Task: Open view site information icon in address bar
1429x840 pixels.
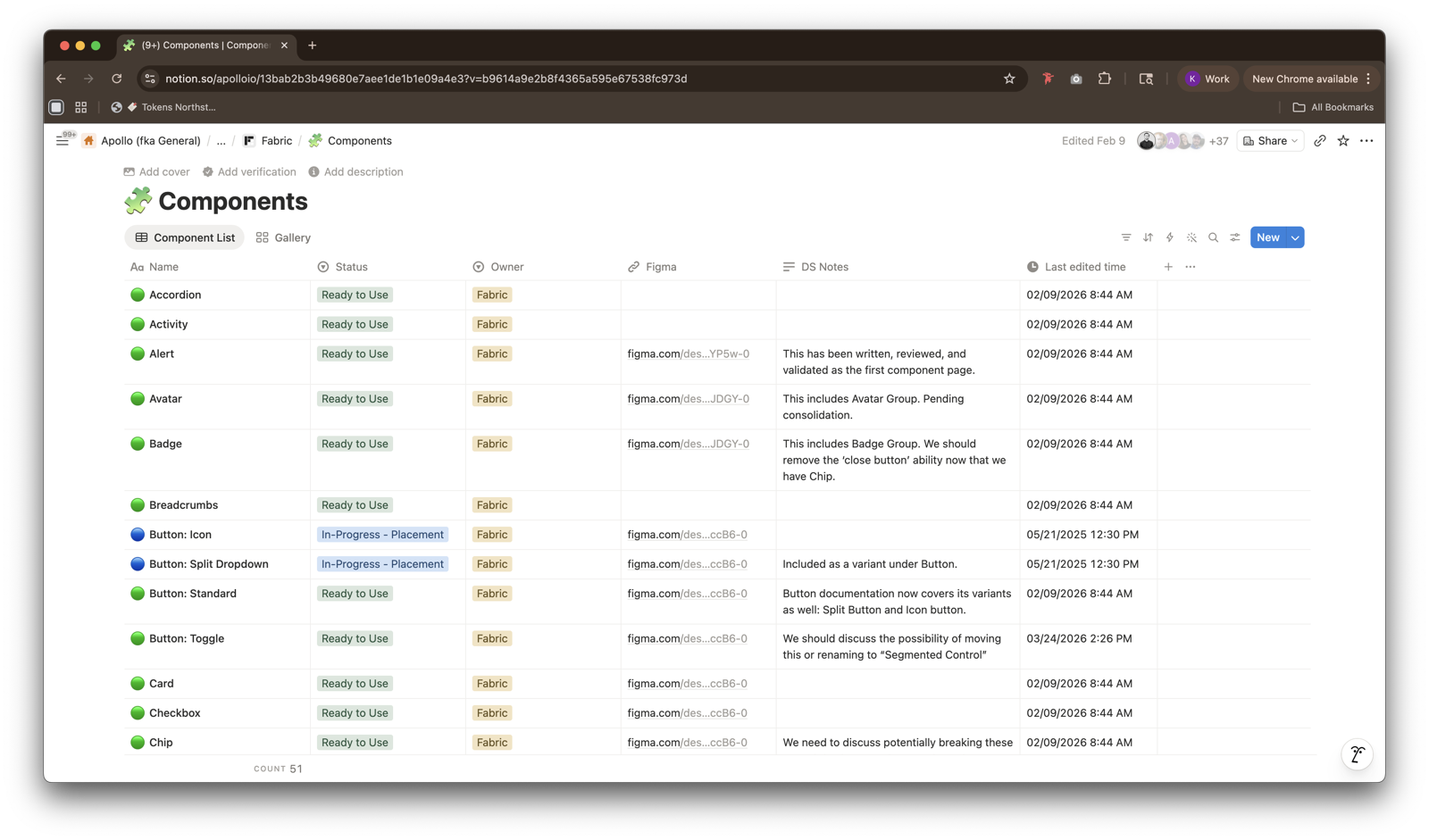Action: point(150,79)
